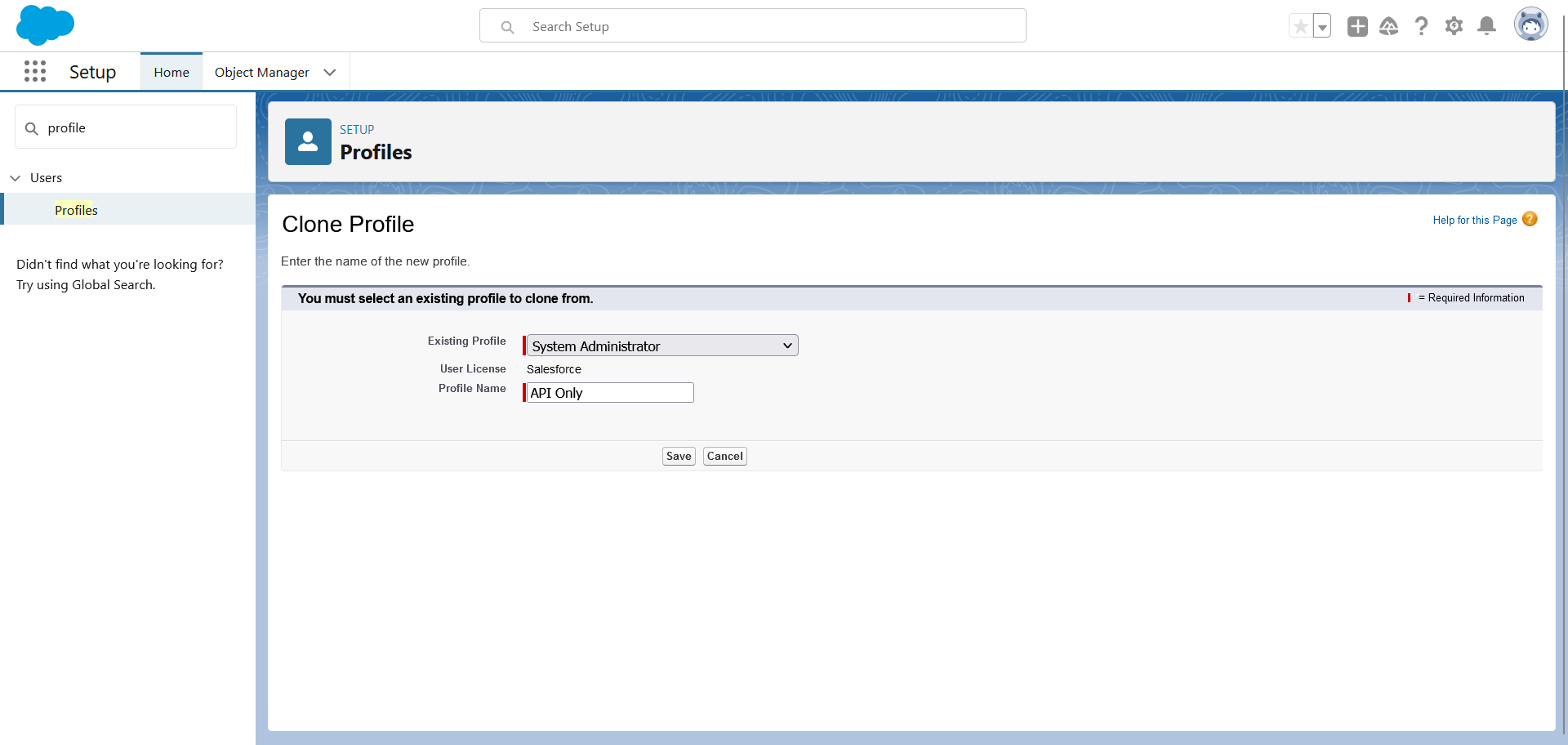The image size is (1568, 745).
Task: Expand the favorites list dropdown arrow
Action: point(1322,27)
